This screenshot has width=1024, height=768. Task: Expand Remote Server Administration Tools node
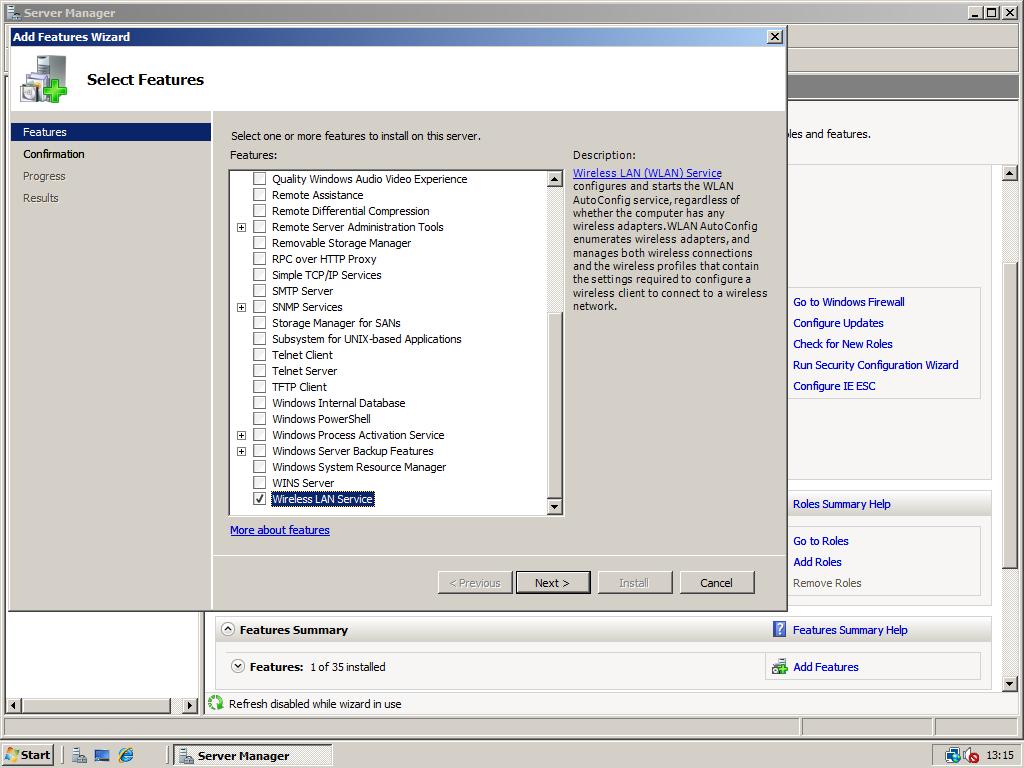(x=242, y=227)
